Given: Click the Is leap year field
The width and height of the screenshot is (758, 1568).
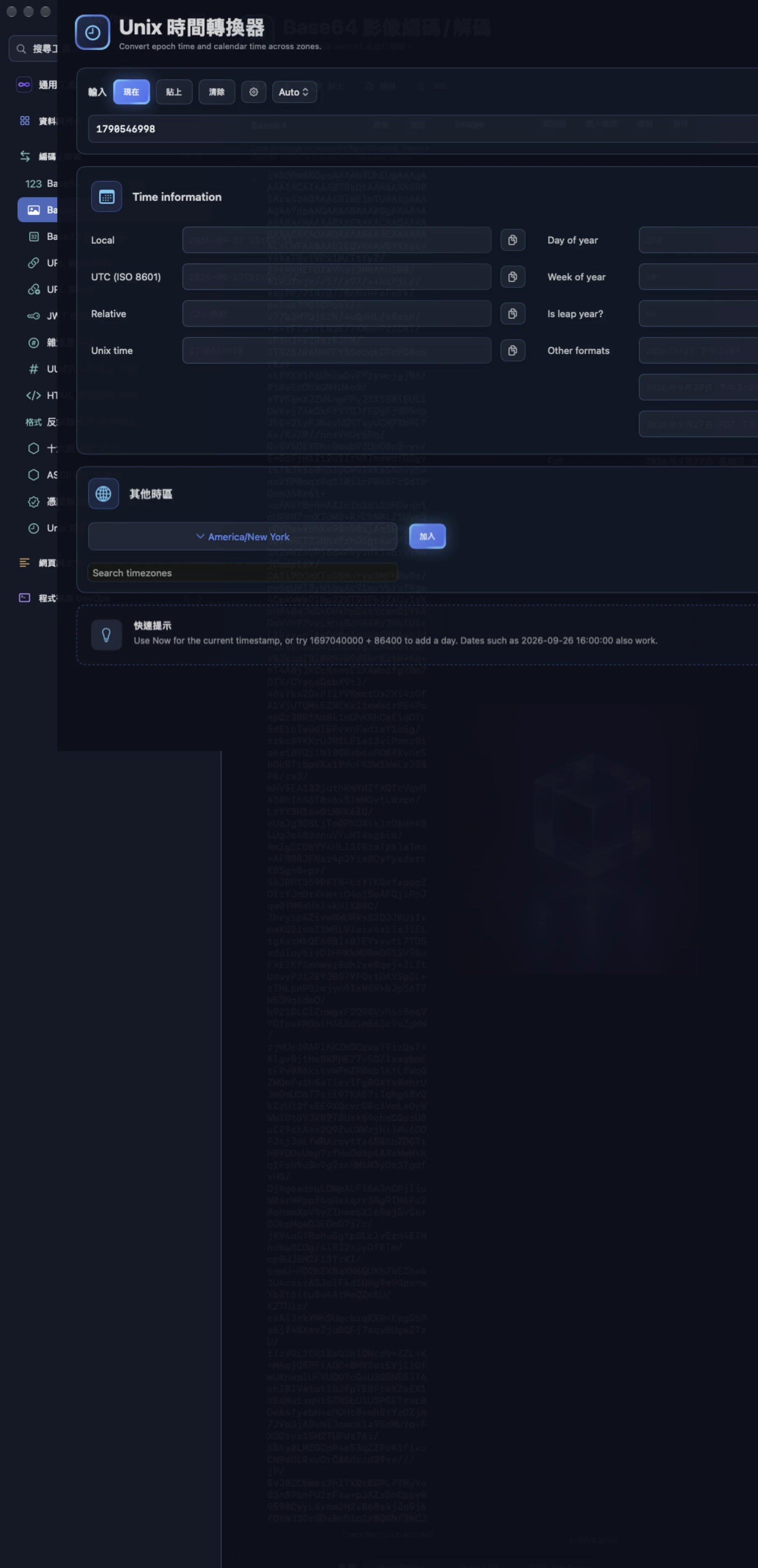Looking at the screenshot, I should (x=698, y=313).
